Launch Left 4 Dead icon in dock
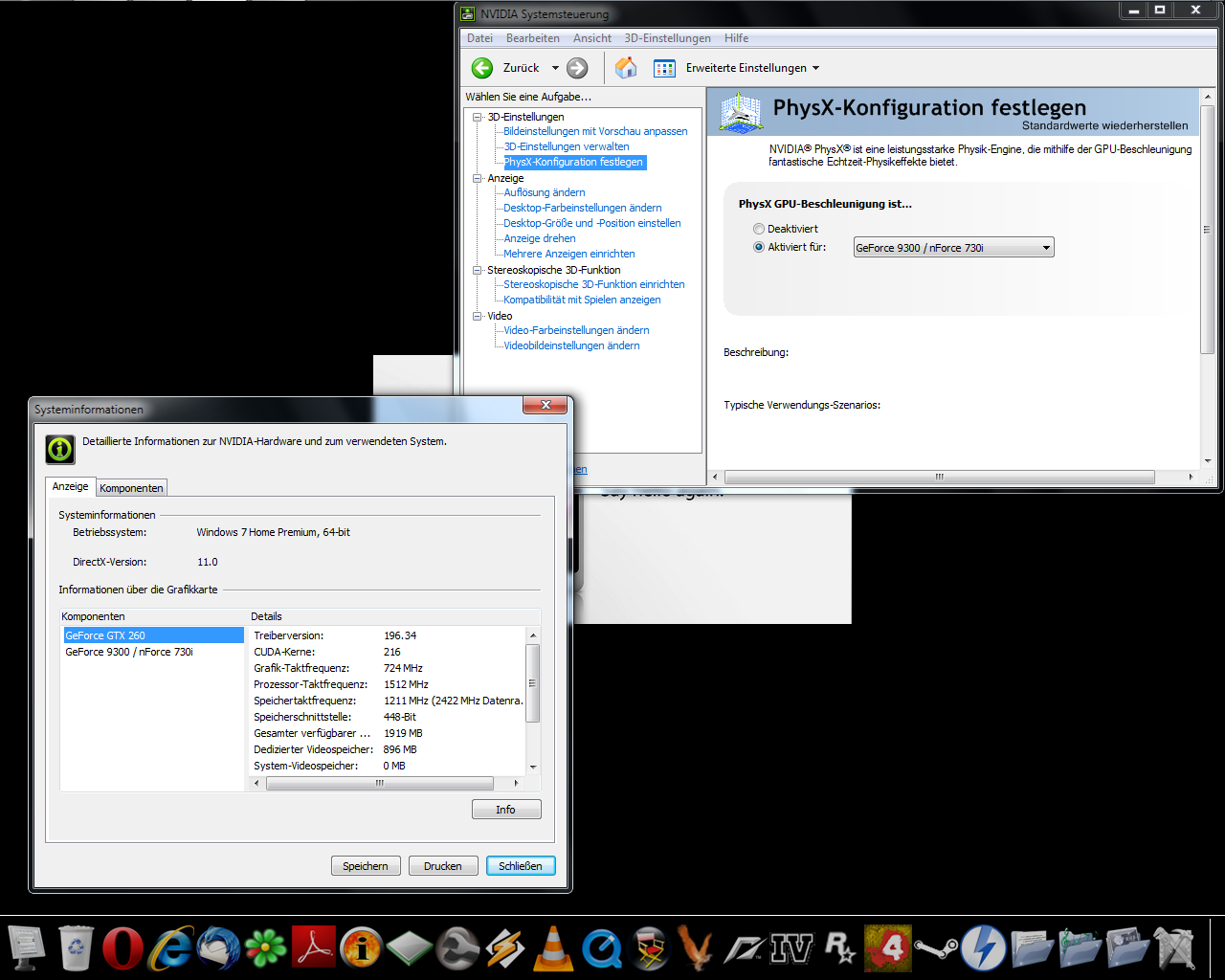 [x=888, y=948]
